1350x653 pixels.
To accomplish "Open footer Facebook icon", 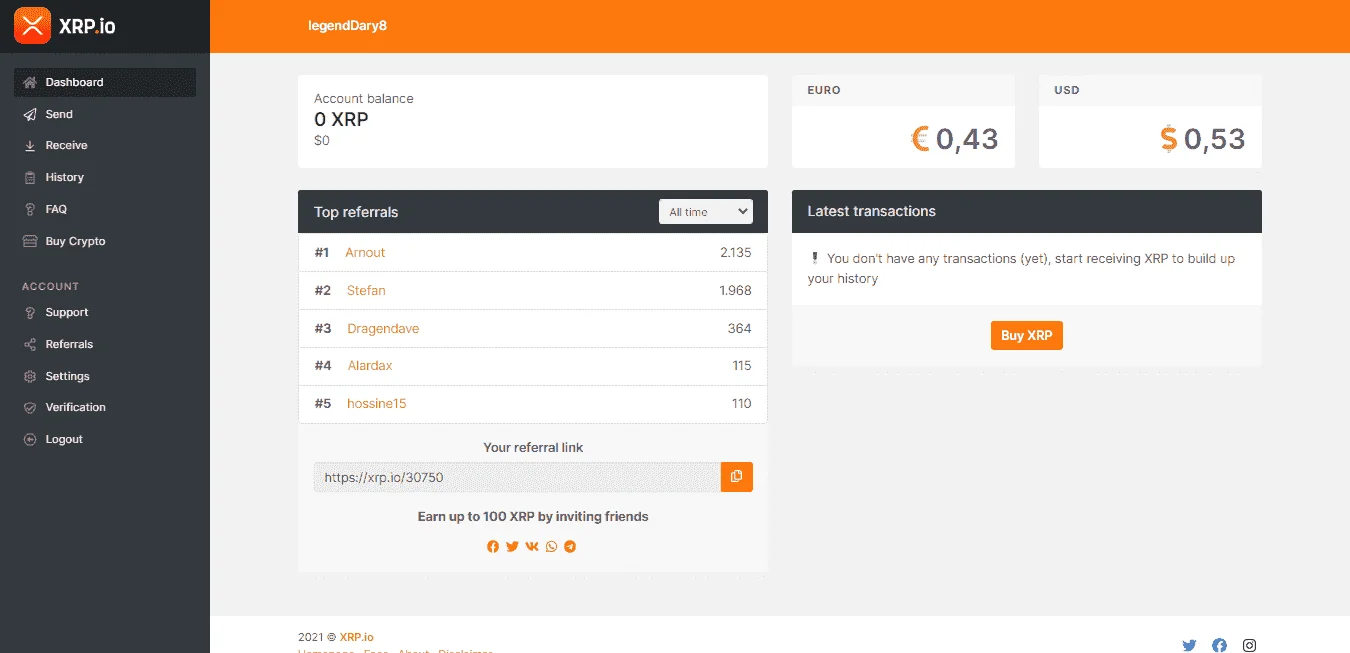I will [x=1219, y=645].
